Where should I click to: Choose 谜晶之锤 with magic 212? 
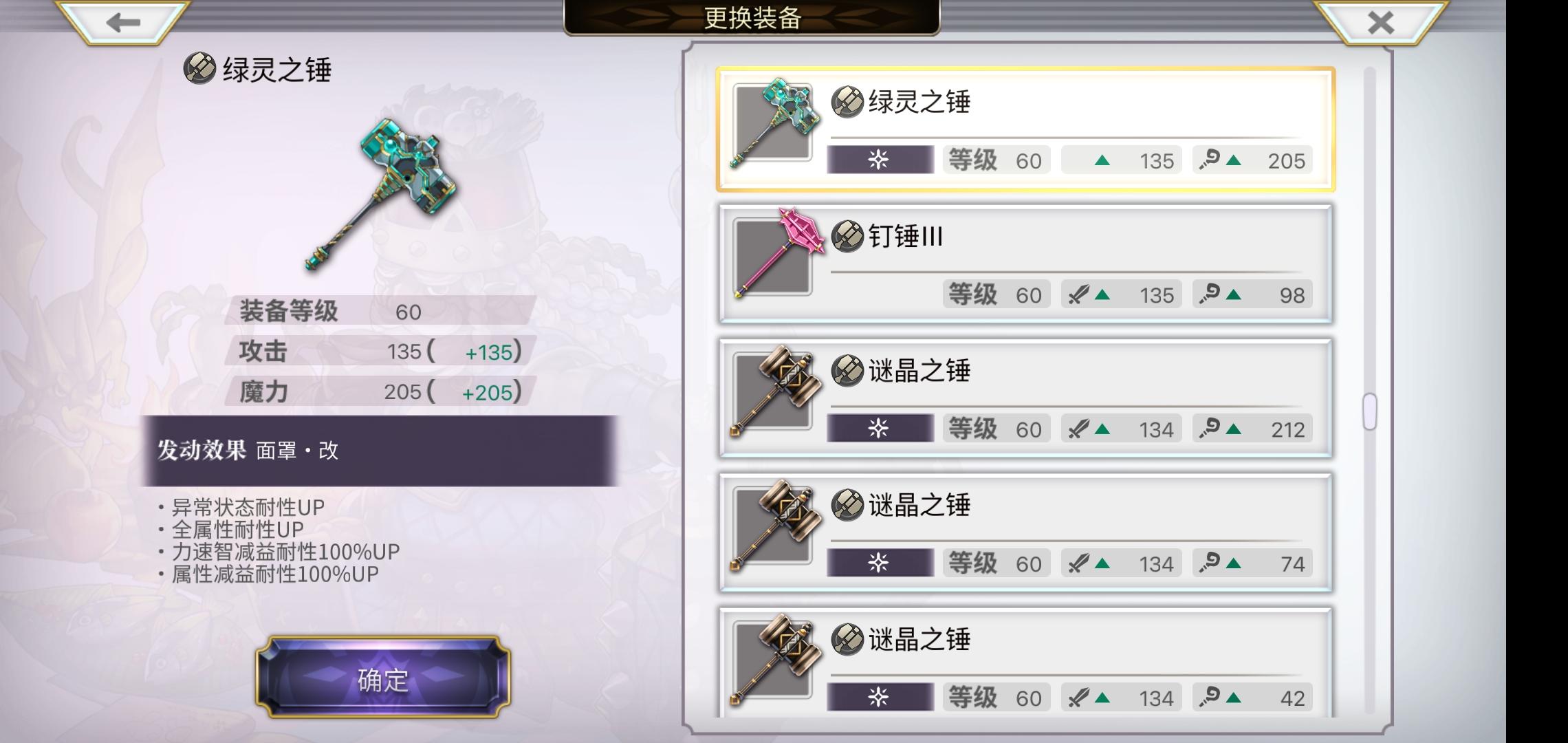(x=1025, y=398)
